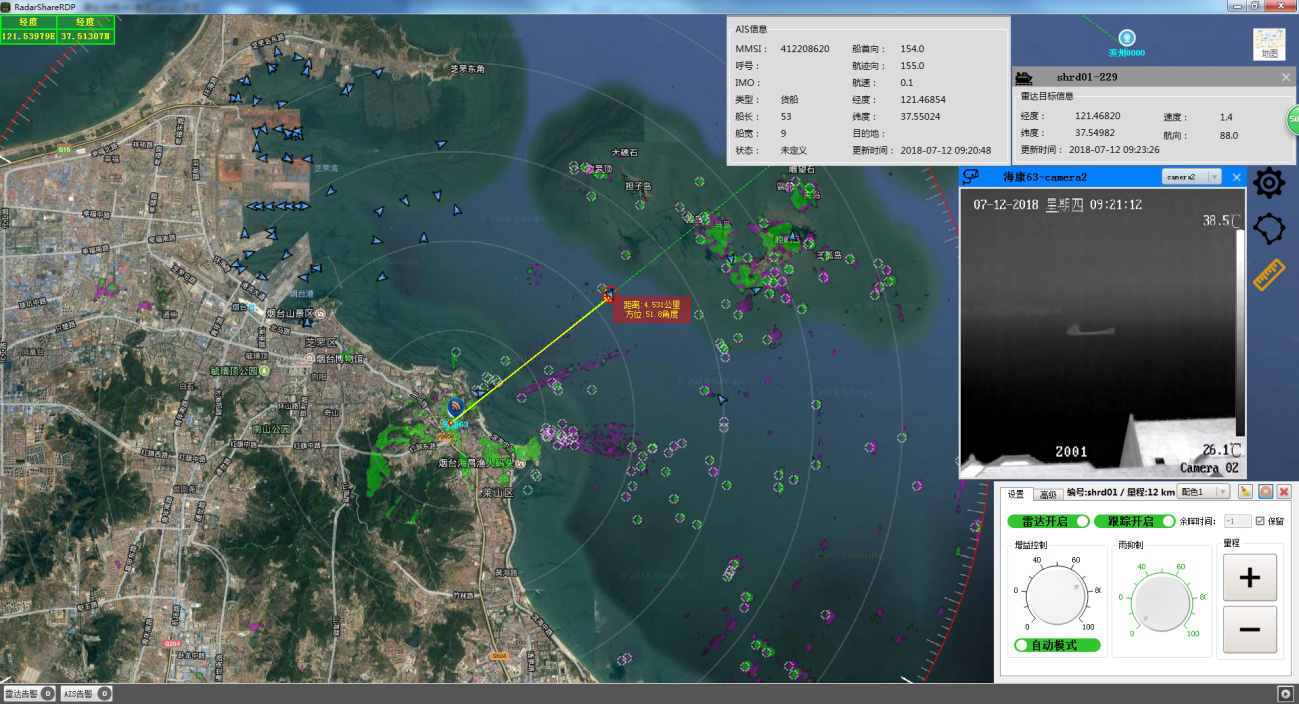
Task: Click the radar station icon on the map
Action: point(456,407)
